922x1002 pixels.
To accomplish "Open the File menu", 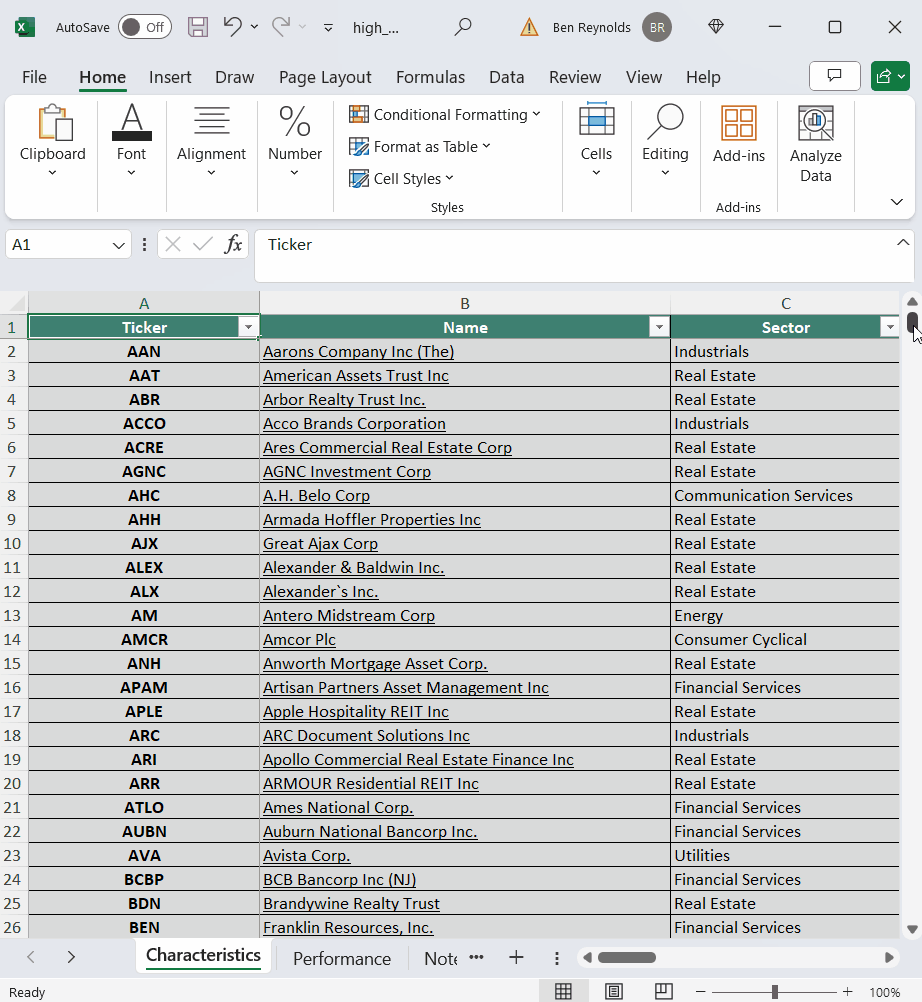I will [x=34, y=77].
